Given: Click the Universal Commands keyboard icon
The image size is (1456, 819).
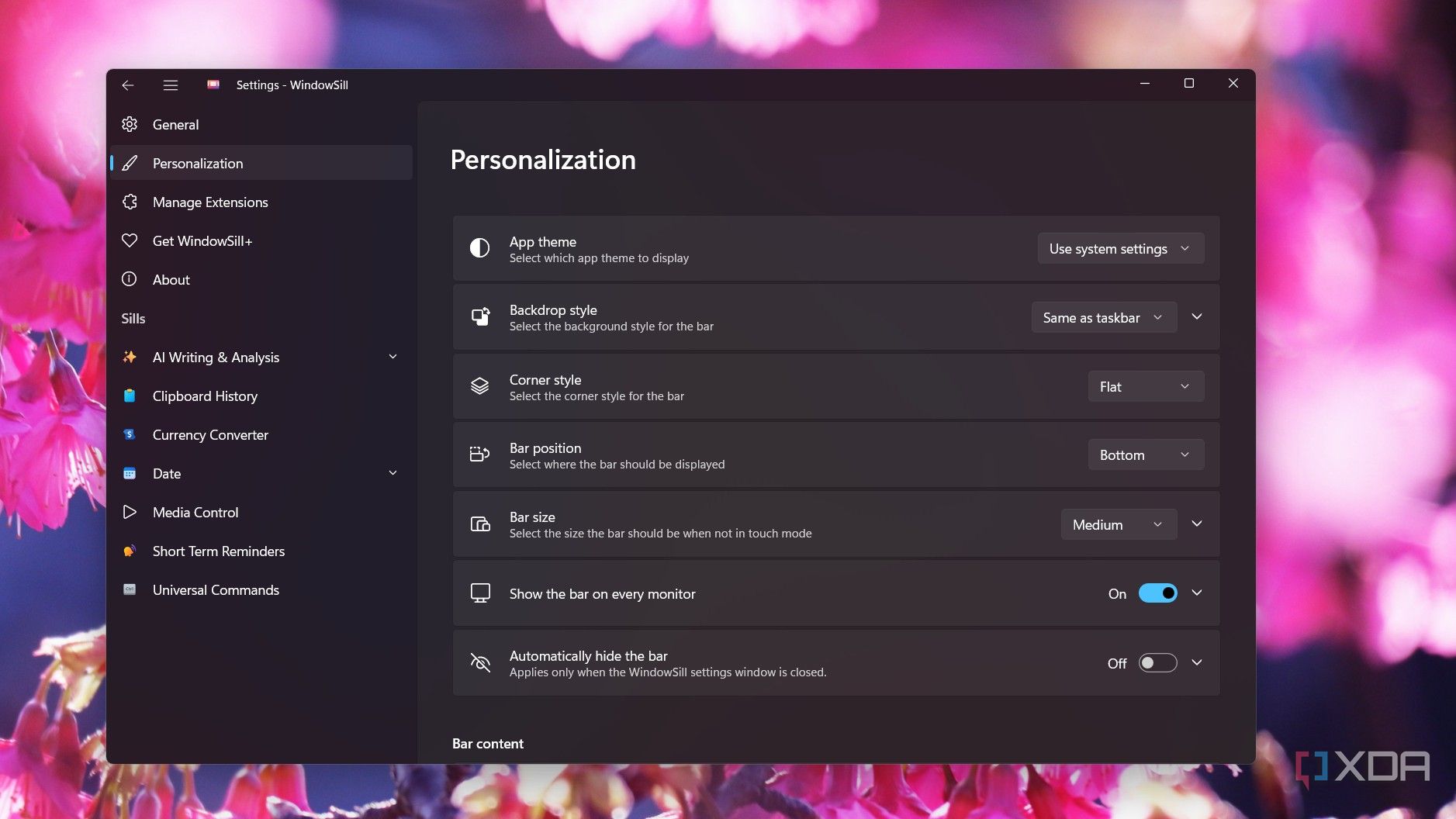Looking at the screenshot, I should [x=130, y=589].
